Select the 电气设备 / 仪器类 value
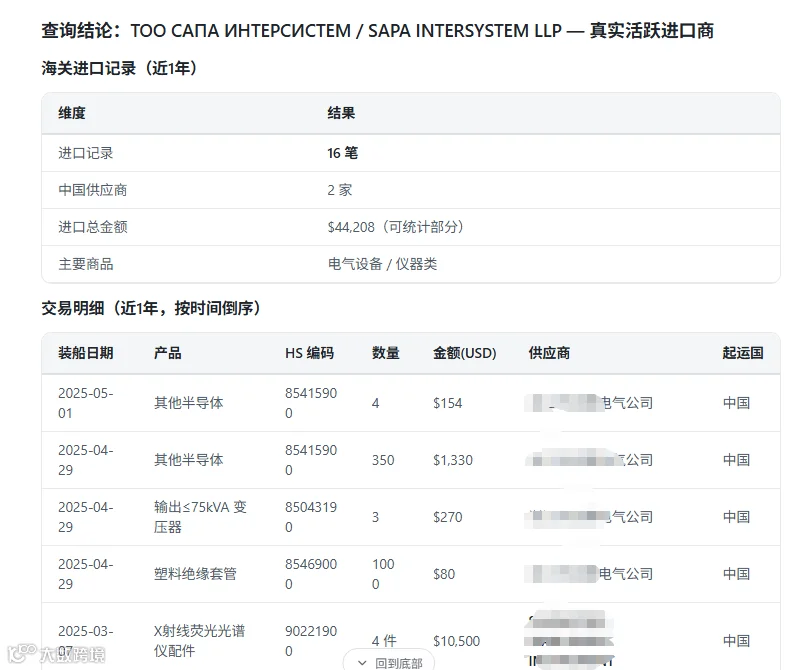Image resolution: width=802 pixels, height=670 pixels. click(x=383, y=264)
